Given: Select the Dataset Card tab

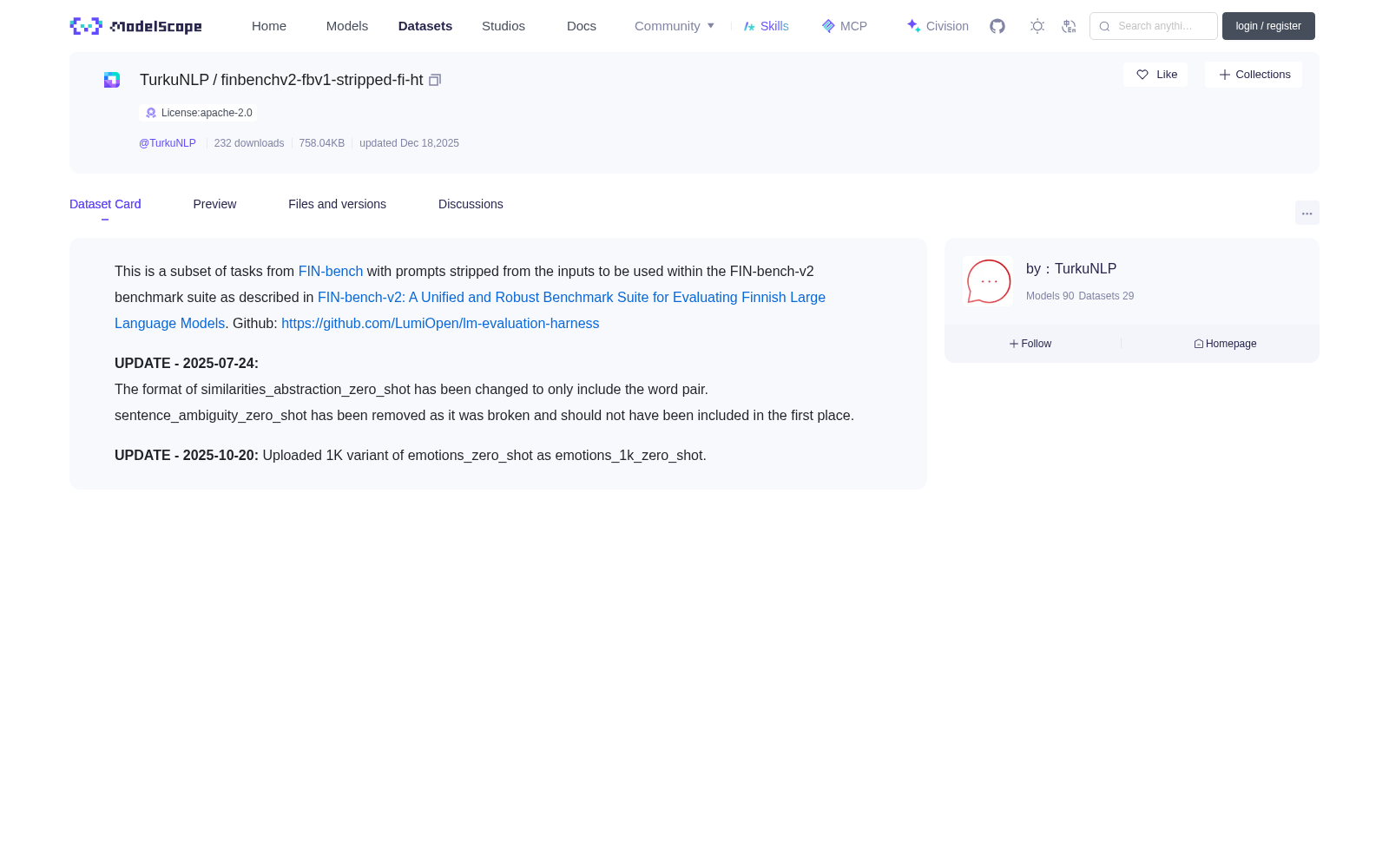Looking at the screenshot, I should [105, 204].
